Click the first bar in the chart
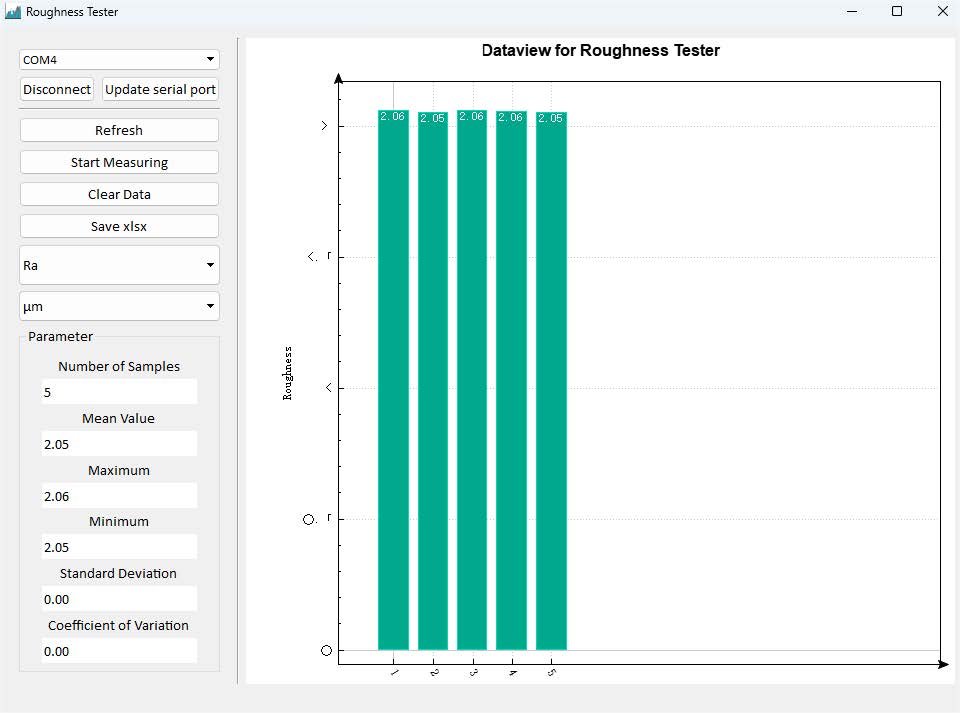The image size is (960, 713). pos(393,380)
